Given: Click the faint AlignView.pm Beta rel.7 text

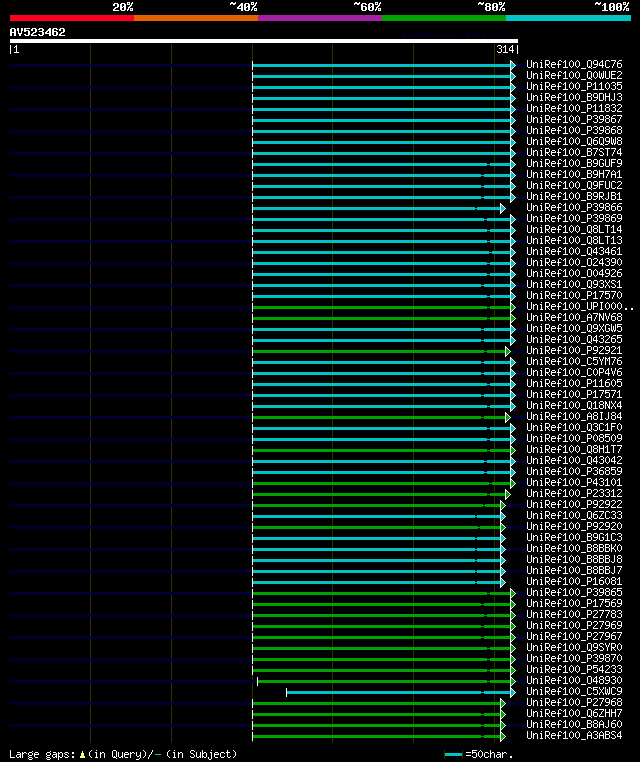Looking at the screenshot, I should [x=459, y=34].
